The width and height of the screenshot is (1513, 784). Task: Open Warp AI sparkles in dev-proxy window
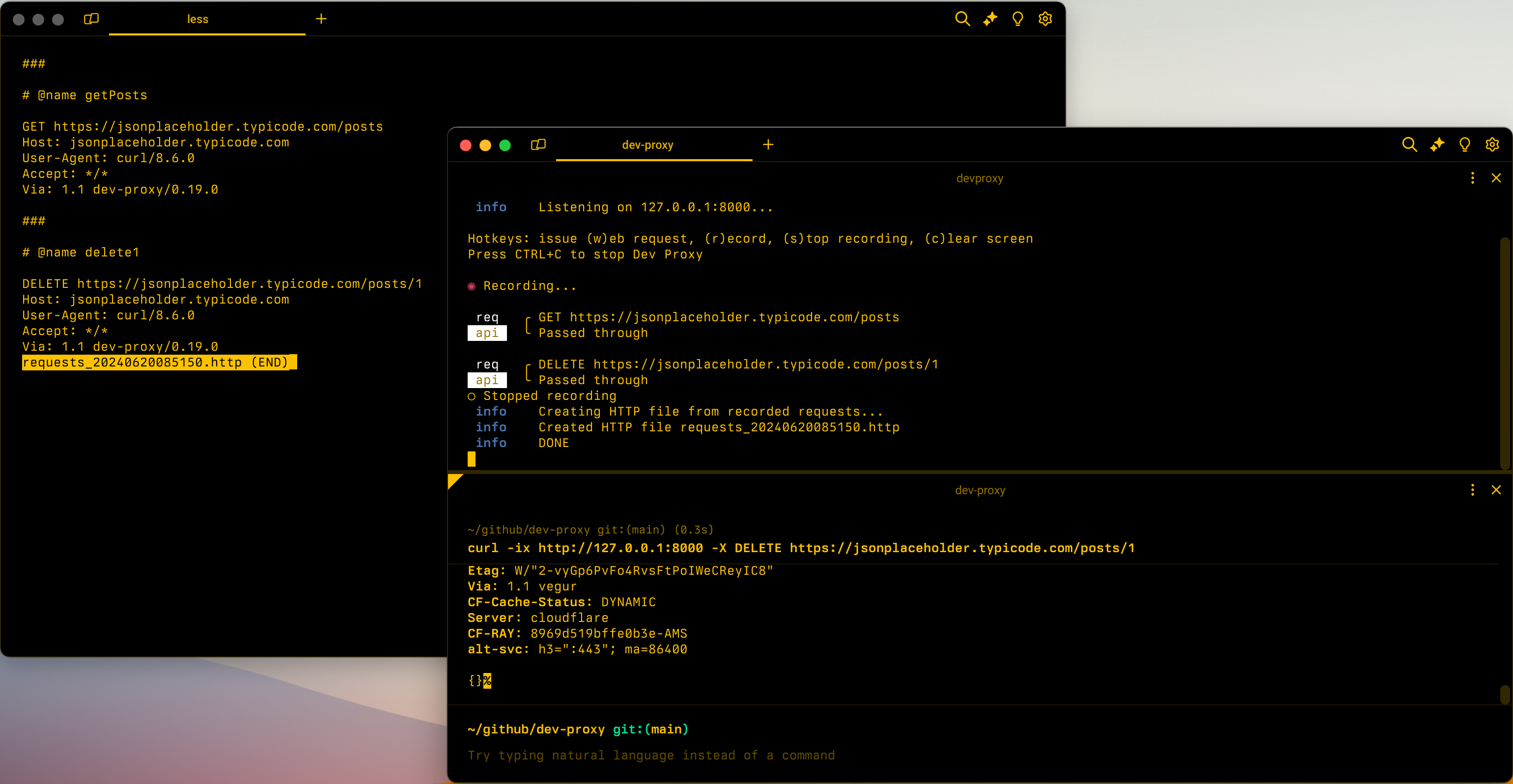pyautogui.click(x=1437, y=144)
